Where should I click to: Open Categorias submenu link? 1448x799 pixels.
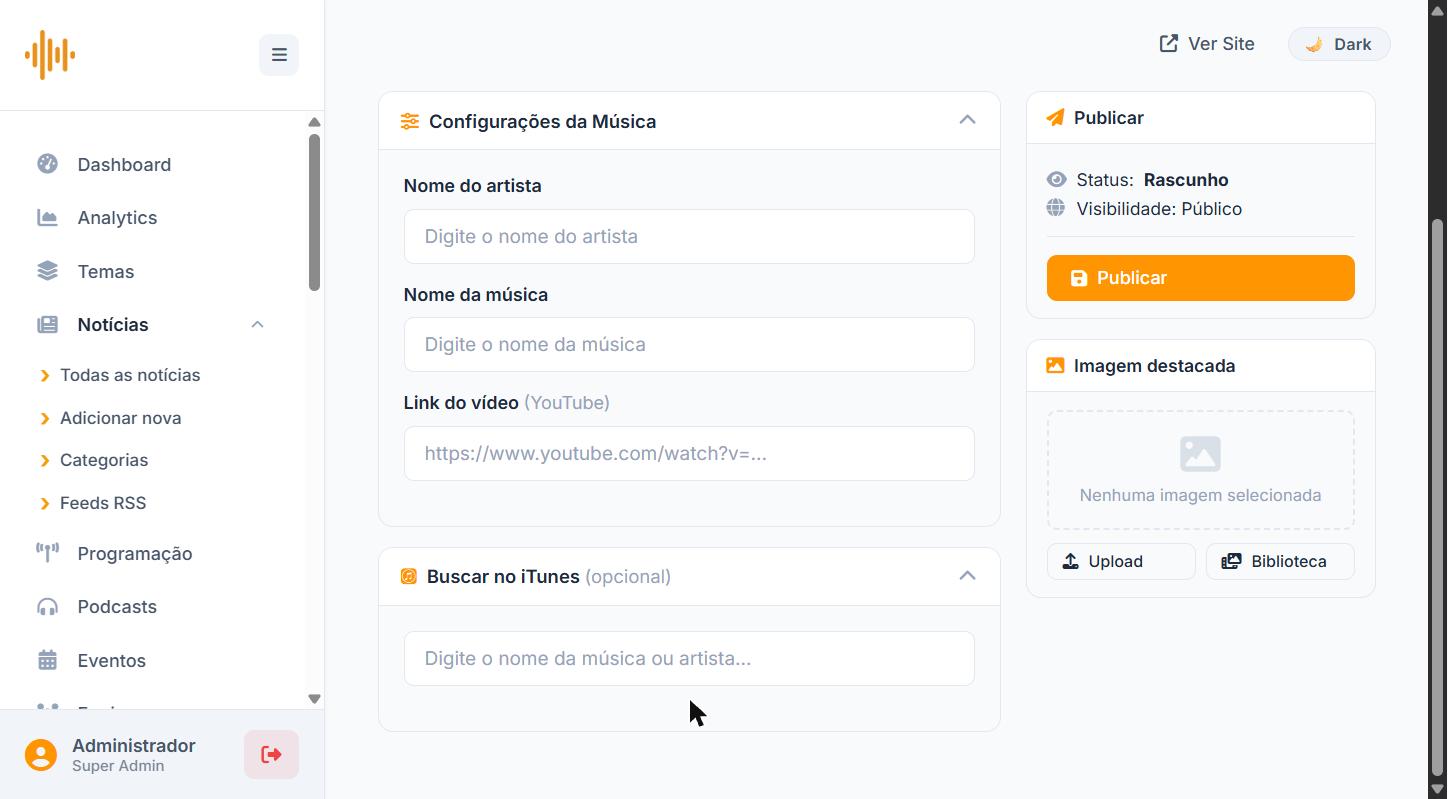(x=104, y=460)
